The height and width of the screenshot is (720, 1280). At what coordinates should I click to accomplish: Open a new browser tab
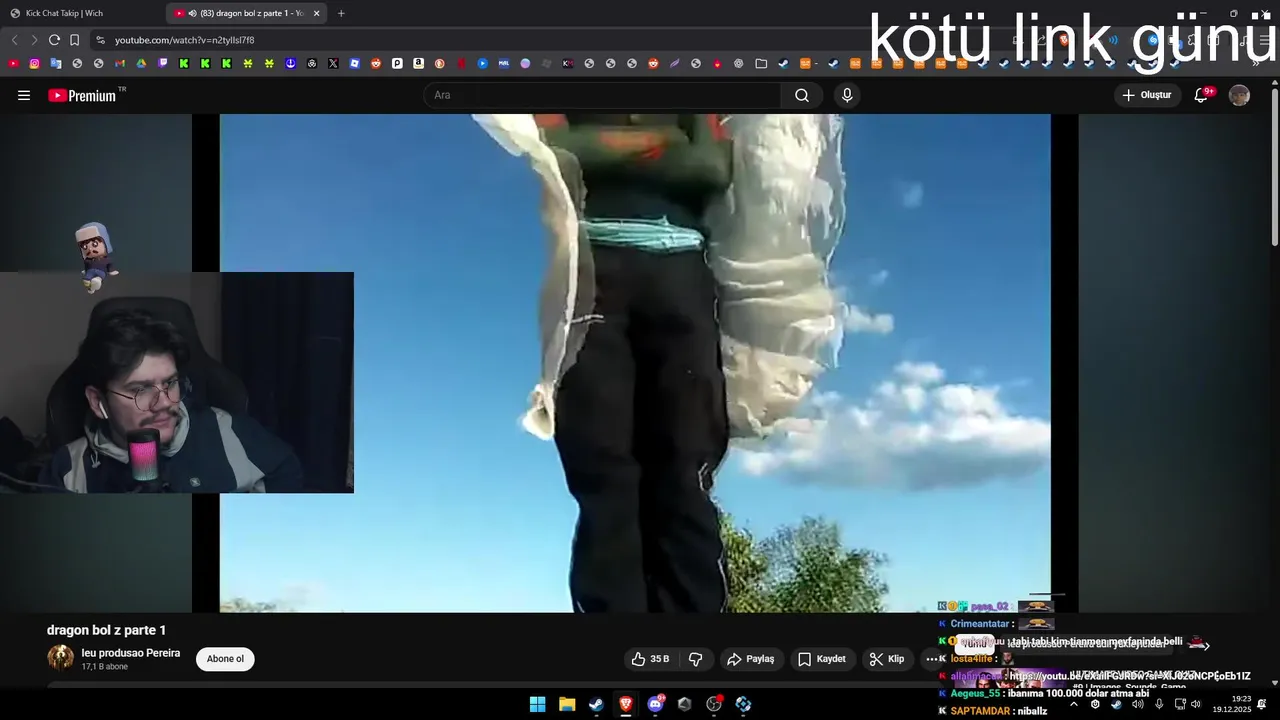(x=341, y=13)
